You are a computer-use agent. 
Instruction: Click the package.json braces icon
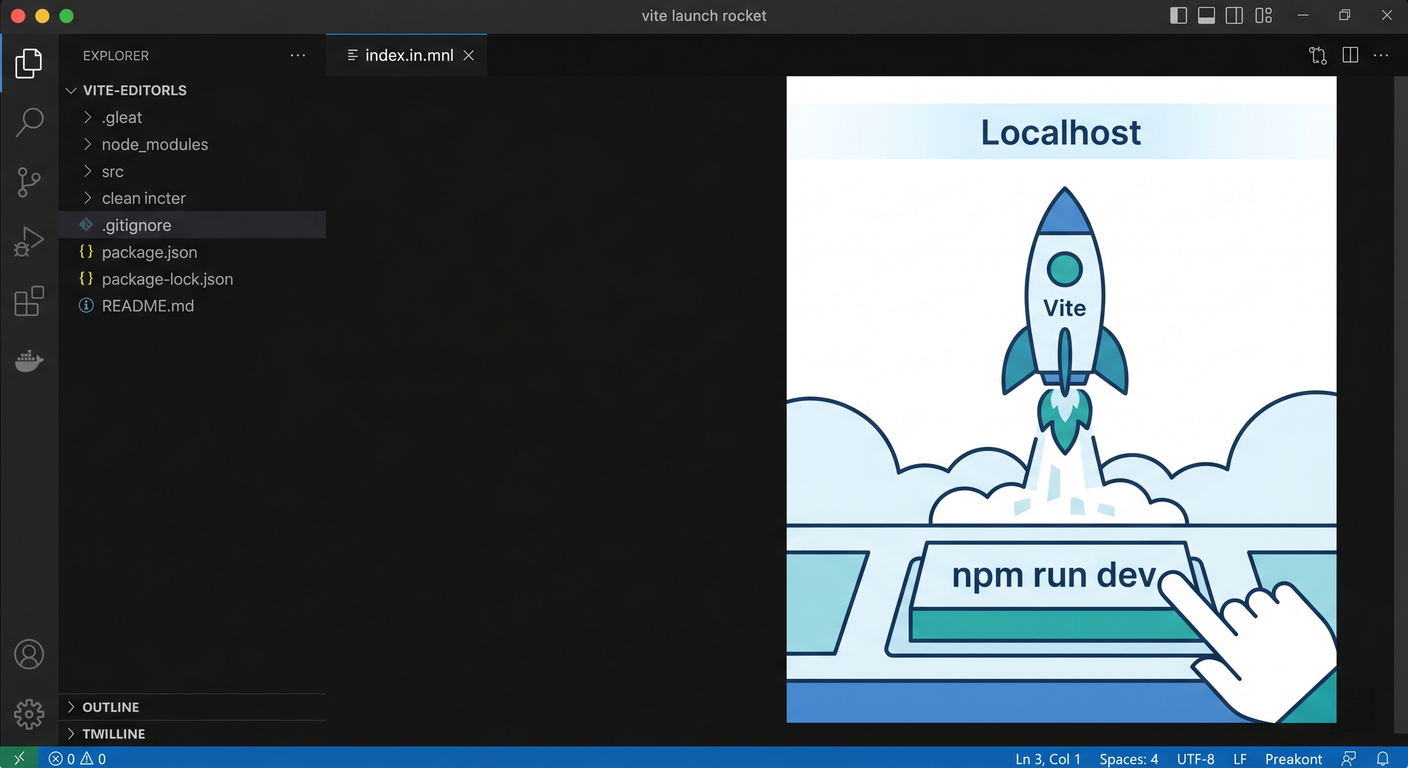tap(86, 252)
